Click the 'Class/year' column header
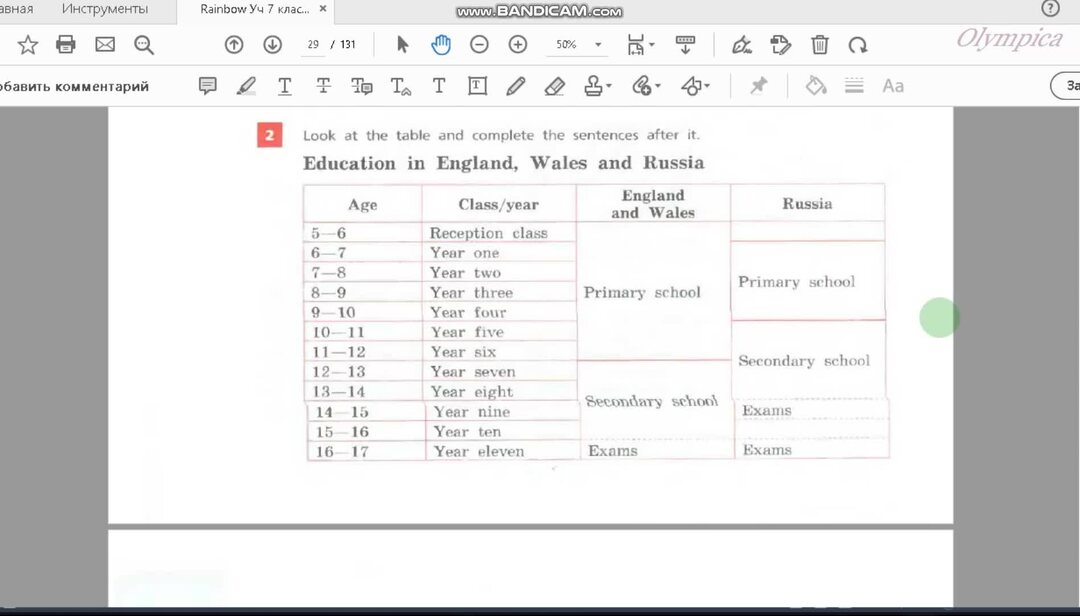This screenshot has width=1080, height=616. (x=499, y=205)
